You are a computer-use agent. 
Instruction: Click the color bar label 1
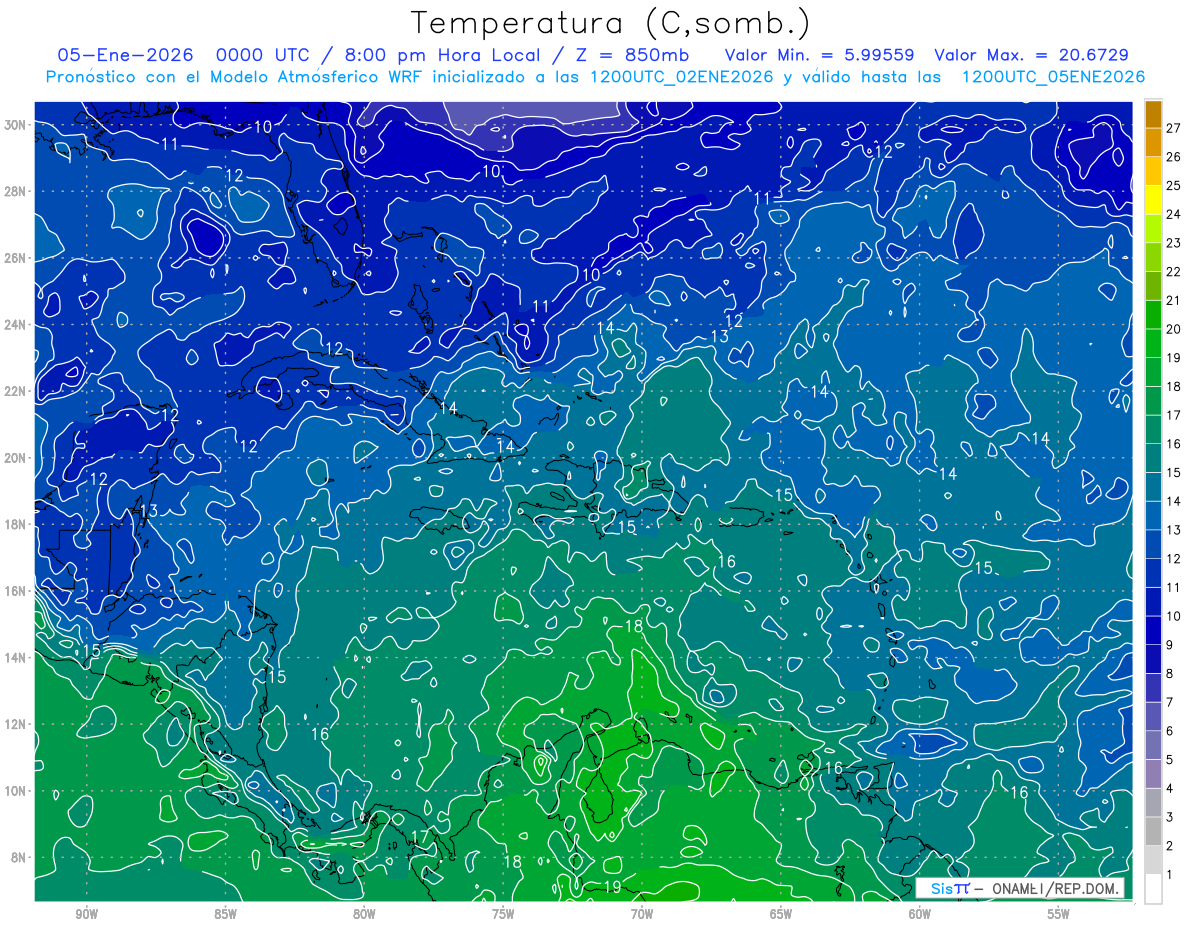[1170, 874]
